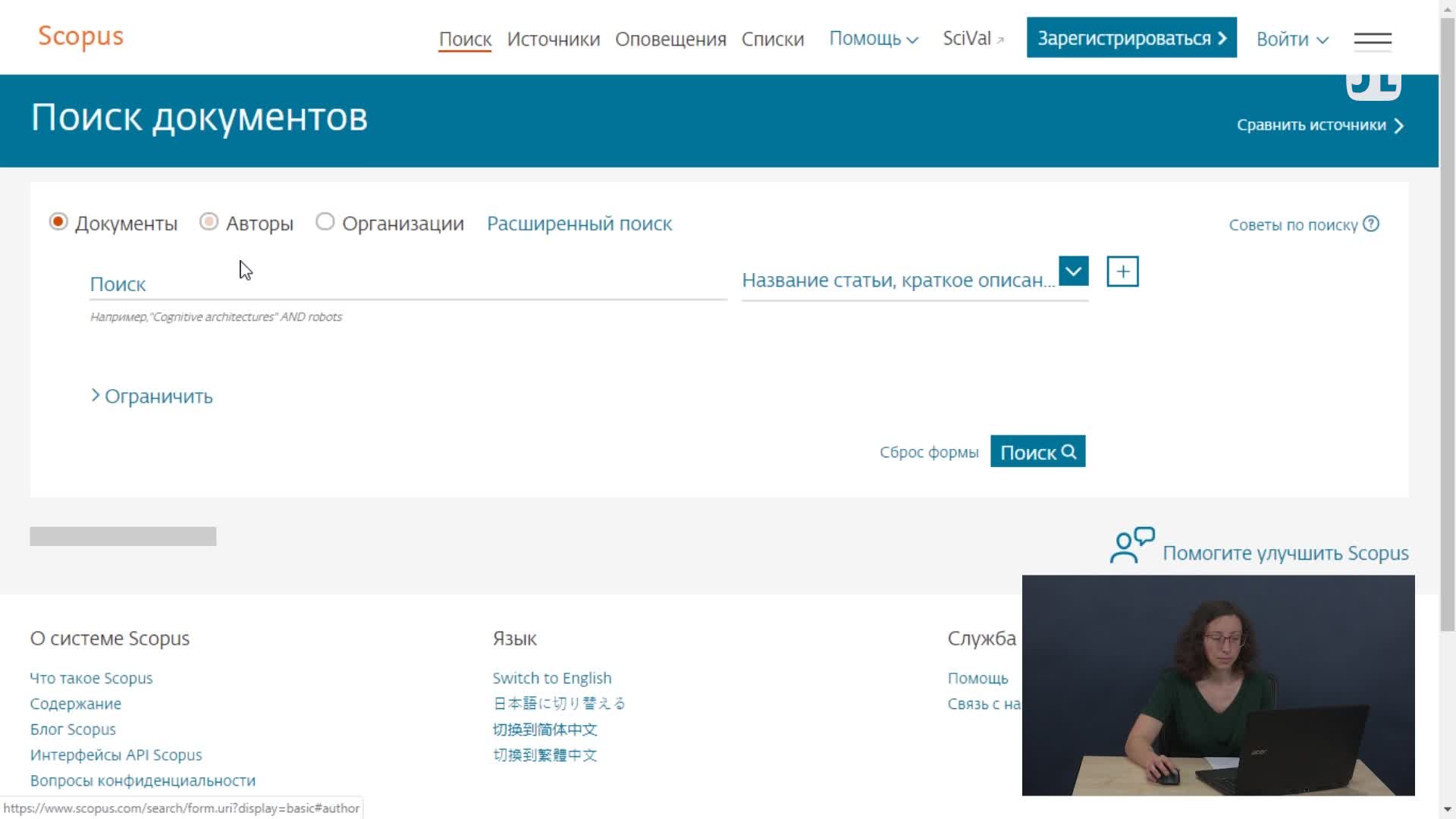Click Советы по поиску link
This screenshot has width=1456, height=819.
pyautogui.click(x=1293, y=225)
